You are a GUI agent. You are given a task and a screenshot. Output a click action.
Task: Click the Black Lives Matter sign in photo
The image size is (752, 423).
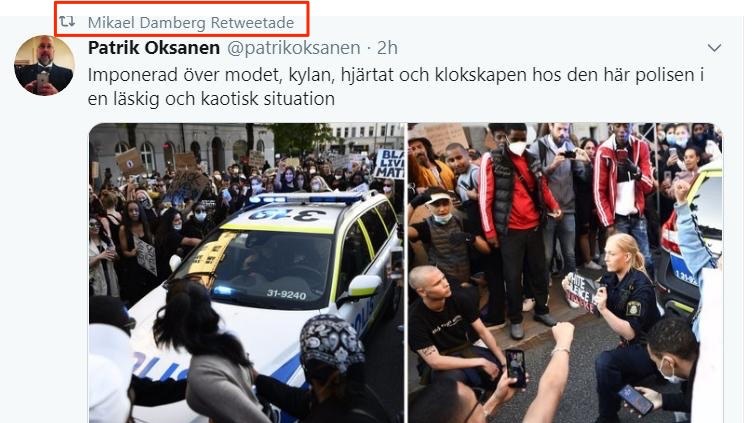pyautogui.click(x=389, y=164)
